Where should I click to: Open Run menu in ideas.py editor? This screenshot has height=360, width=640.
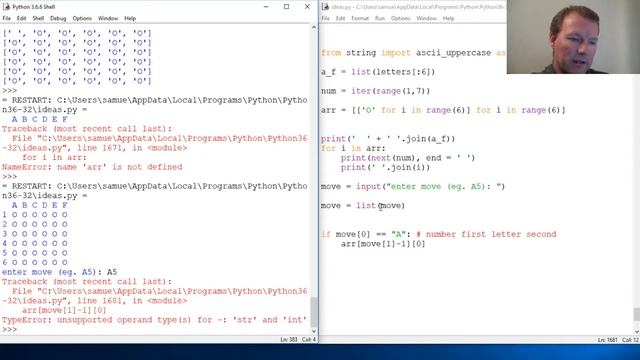click(x=380, y=18)
